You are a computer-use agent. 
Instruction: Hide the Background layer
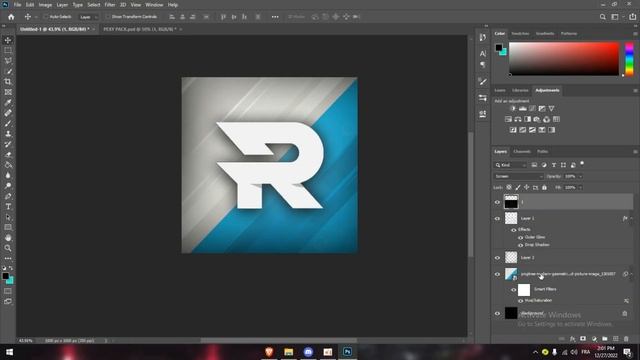pos(497,313)
